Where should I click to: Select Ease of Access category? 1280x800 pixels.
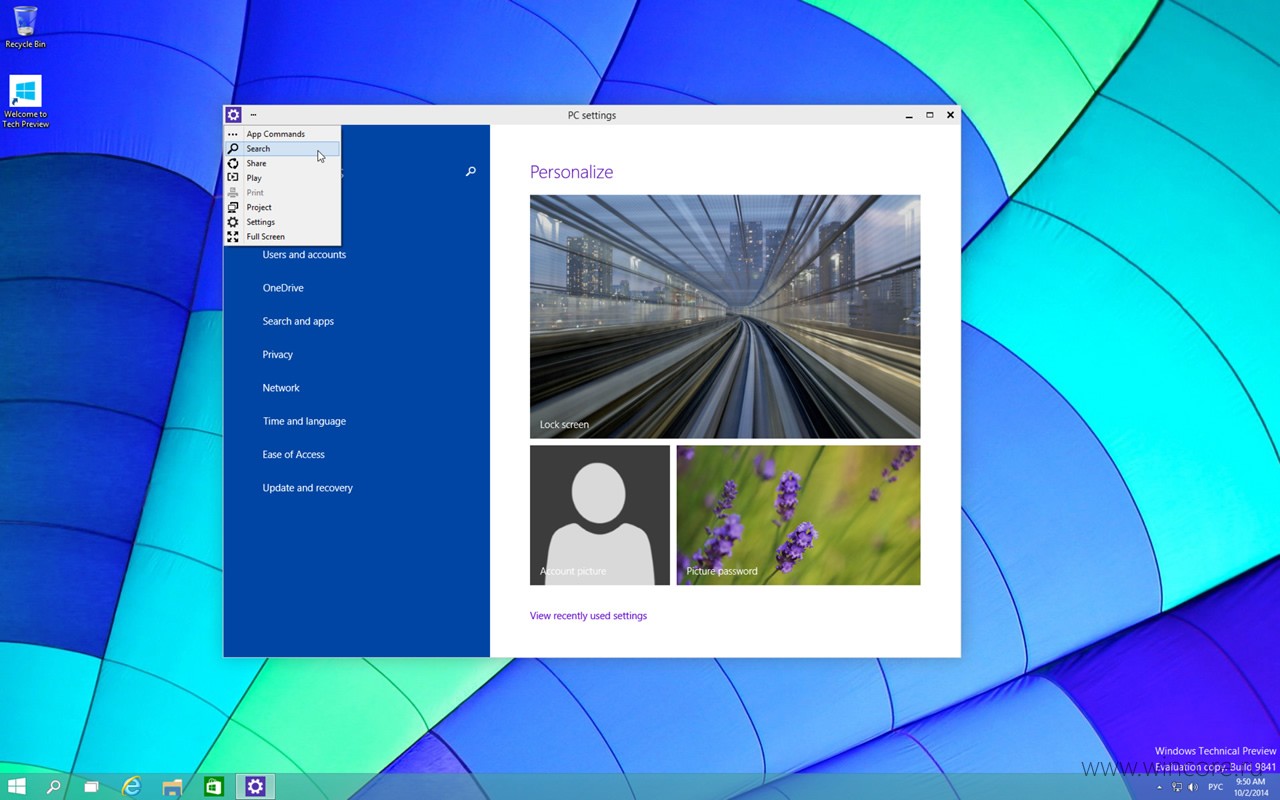pos(294,455)
